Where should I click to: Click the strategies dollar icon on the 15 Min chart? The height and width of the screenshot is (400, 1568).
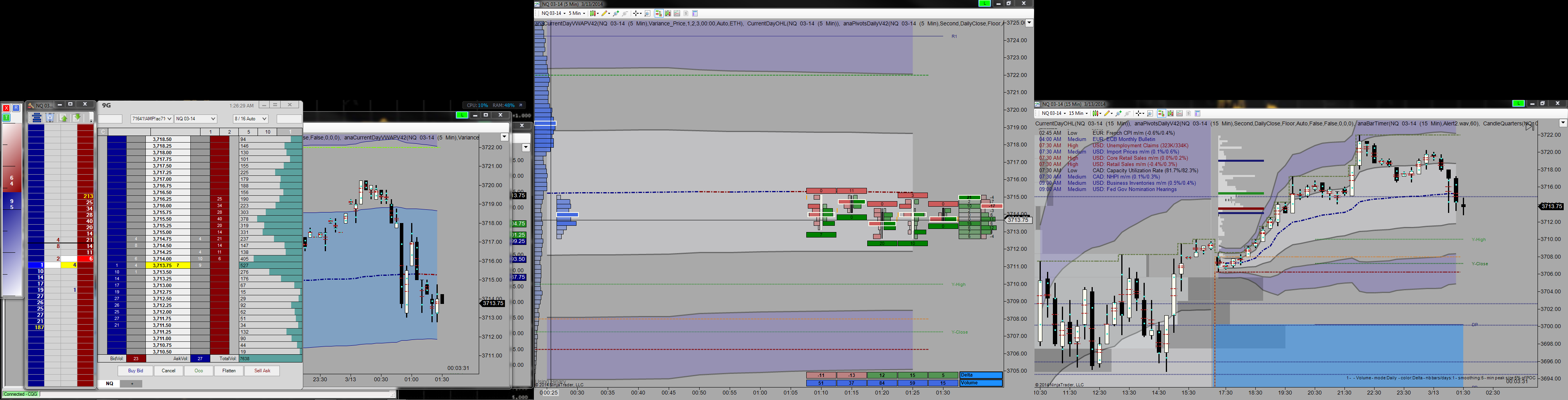point(1189,113)
